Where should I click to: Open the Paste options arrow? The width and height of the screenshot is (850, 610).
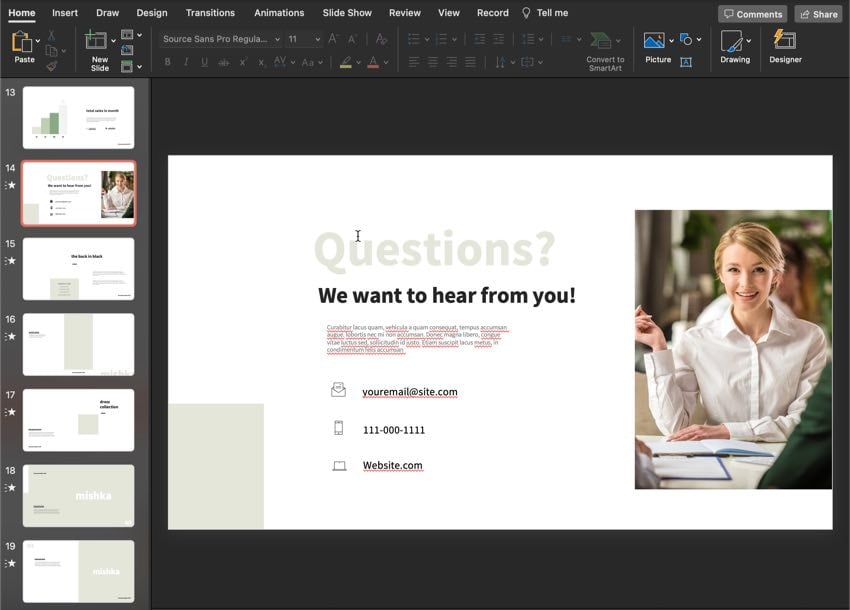(x=38, y=41)
